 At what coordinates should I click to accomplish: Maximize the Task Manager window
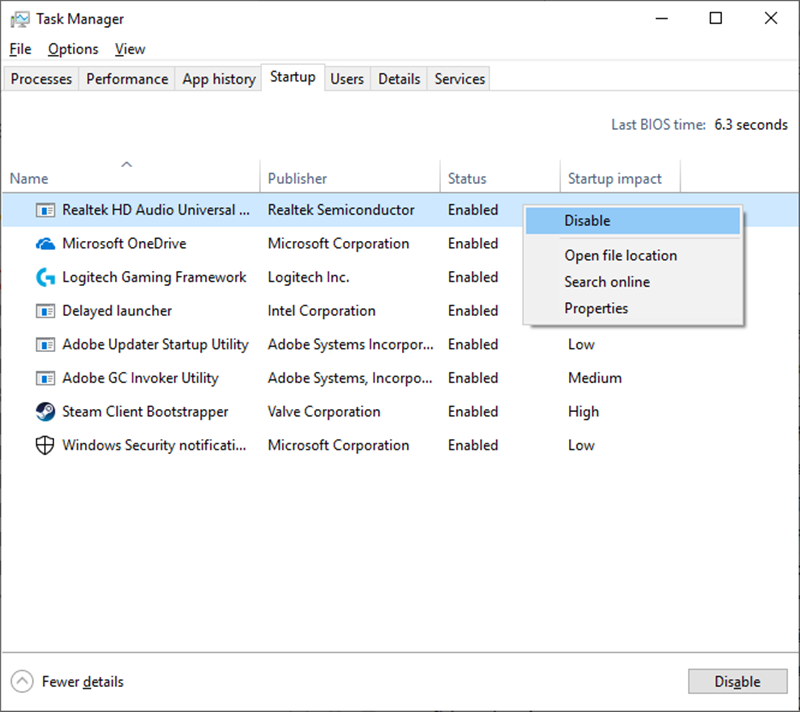coord(716,19)
